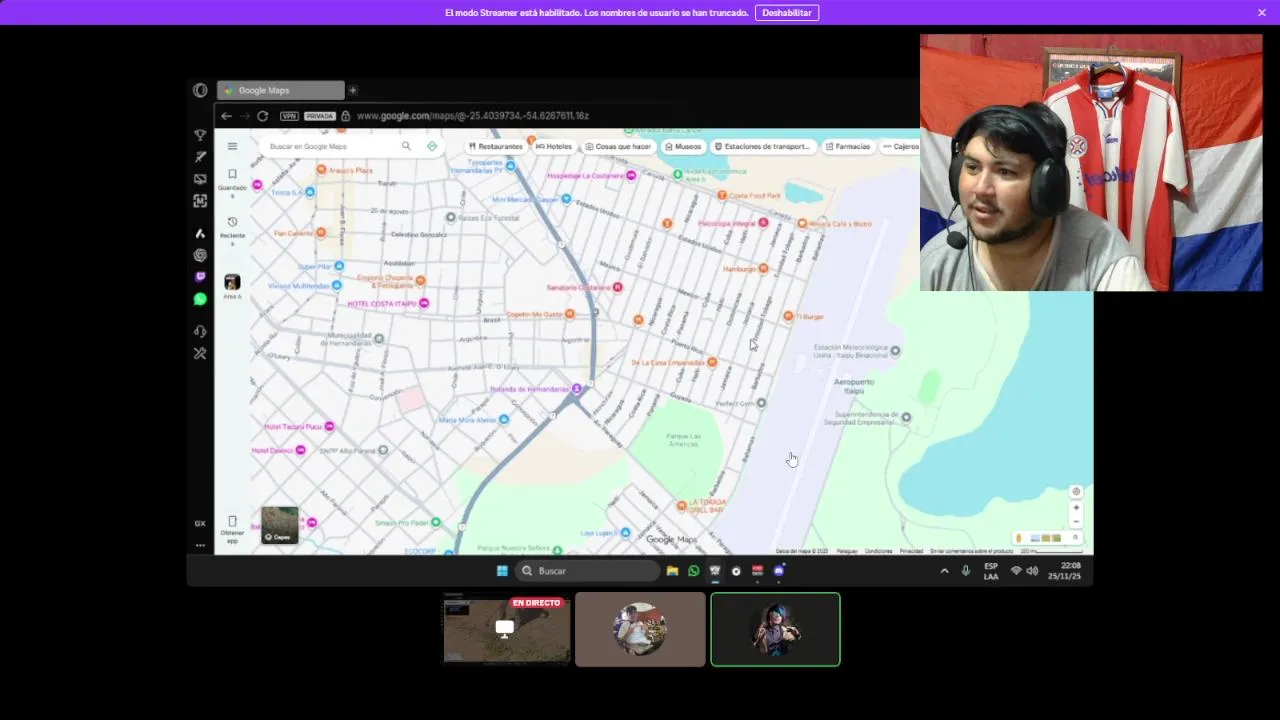Filter map by Hoteles chip
1280x720 pixels.
click(555, 146)
